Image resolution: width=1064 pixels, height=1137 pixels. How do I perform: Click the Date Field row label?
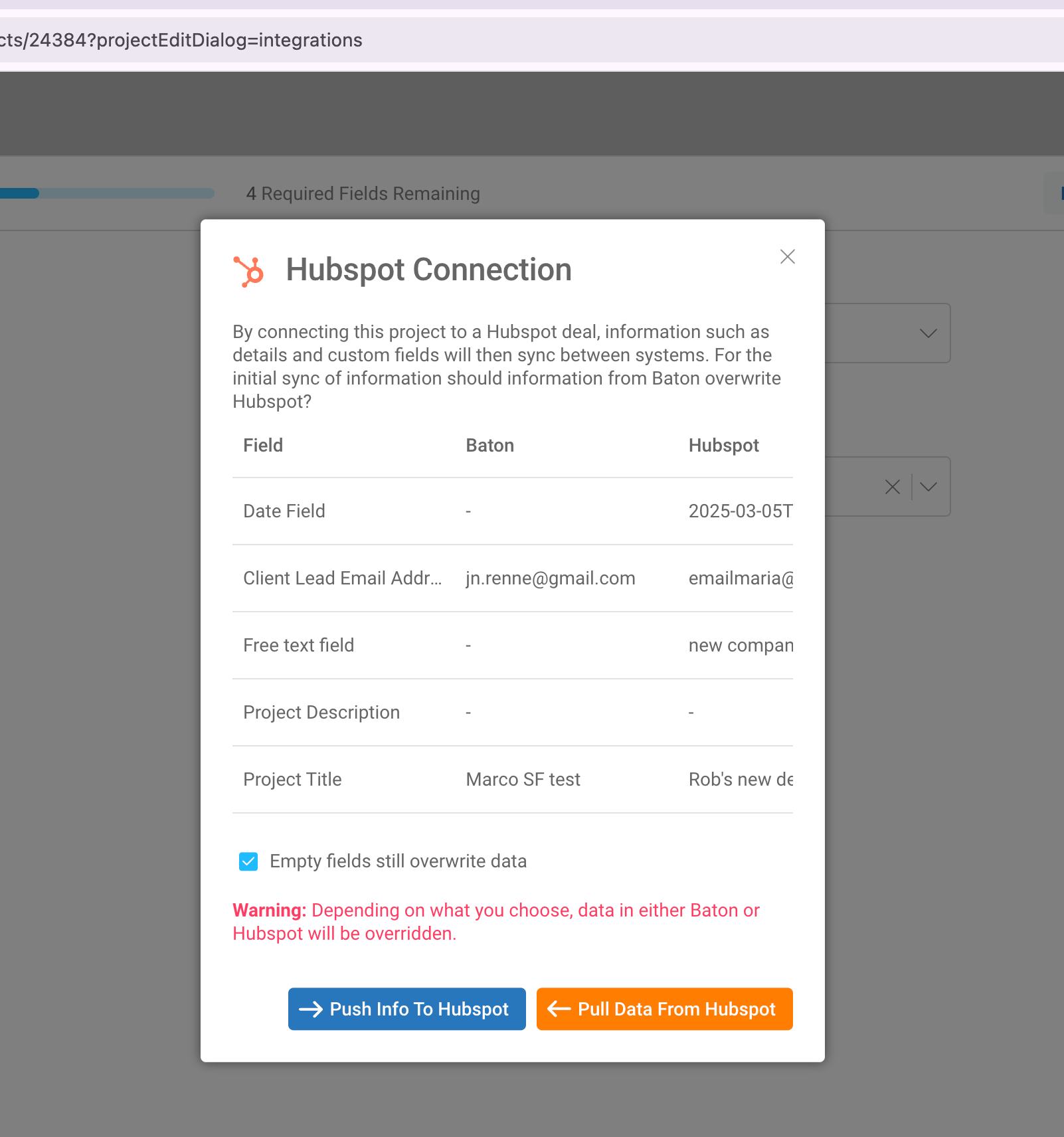coord(284,511)
